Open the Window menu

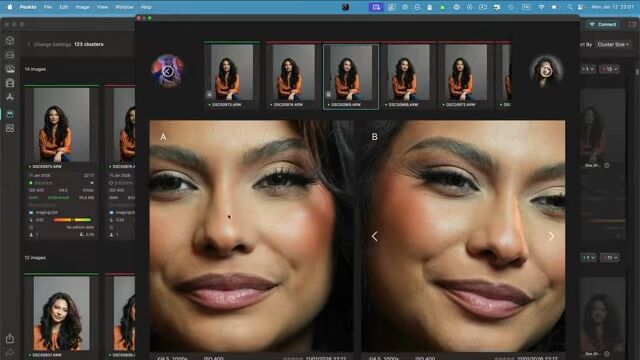tap(124, 7)
